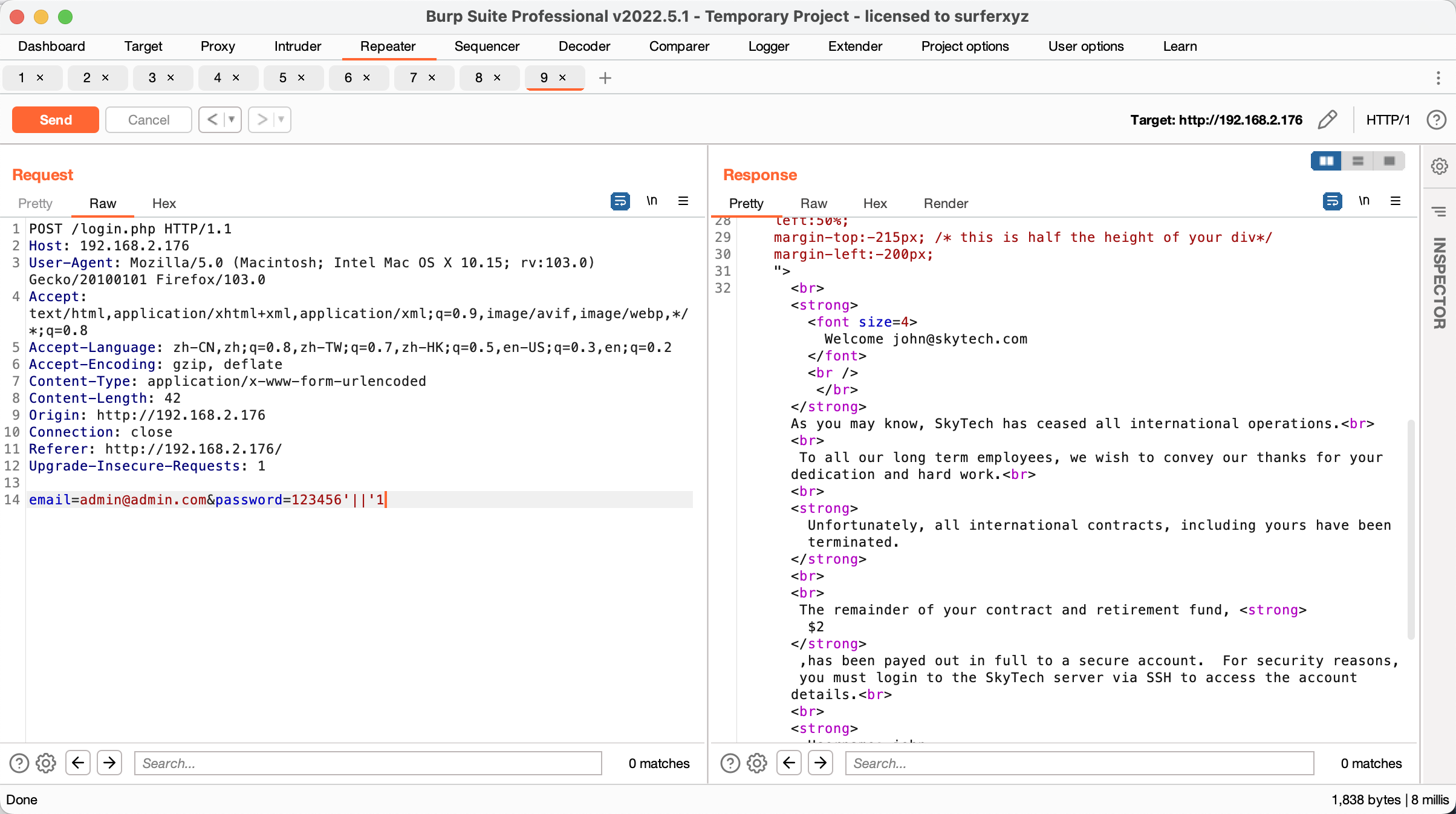Switch to side-by-side split layout view
Screen dimensions: 1456x814
[1326, 161]
